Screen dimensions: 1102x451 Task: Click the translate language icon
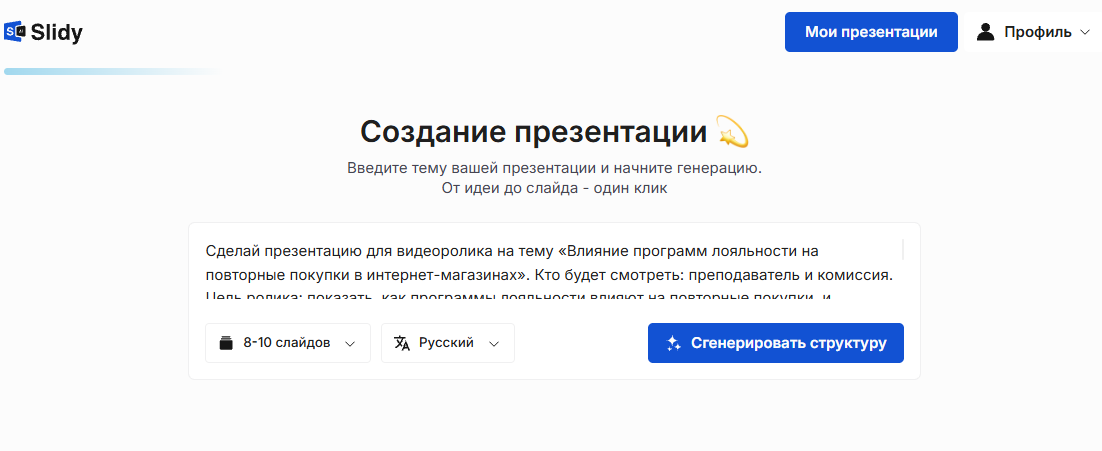pos(402,344)
